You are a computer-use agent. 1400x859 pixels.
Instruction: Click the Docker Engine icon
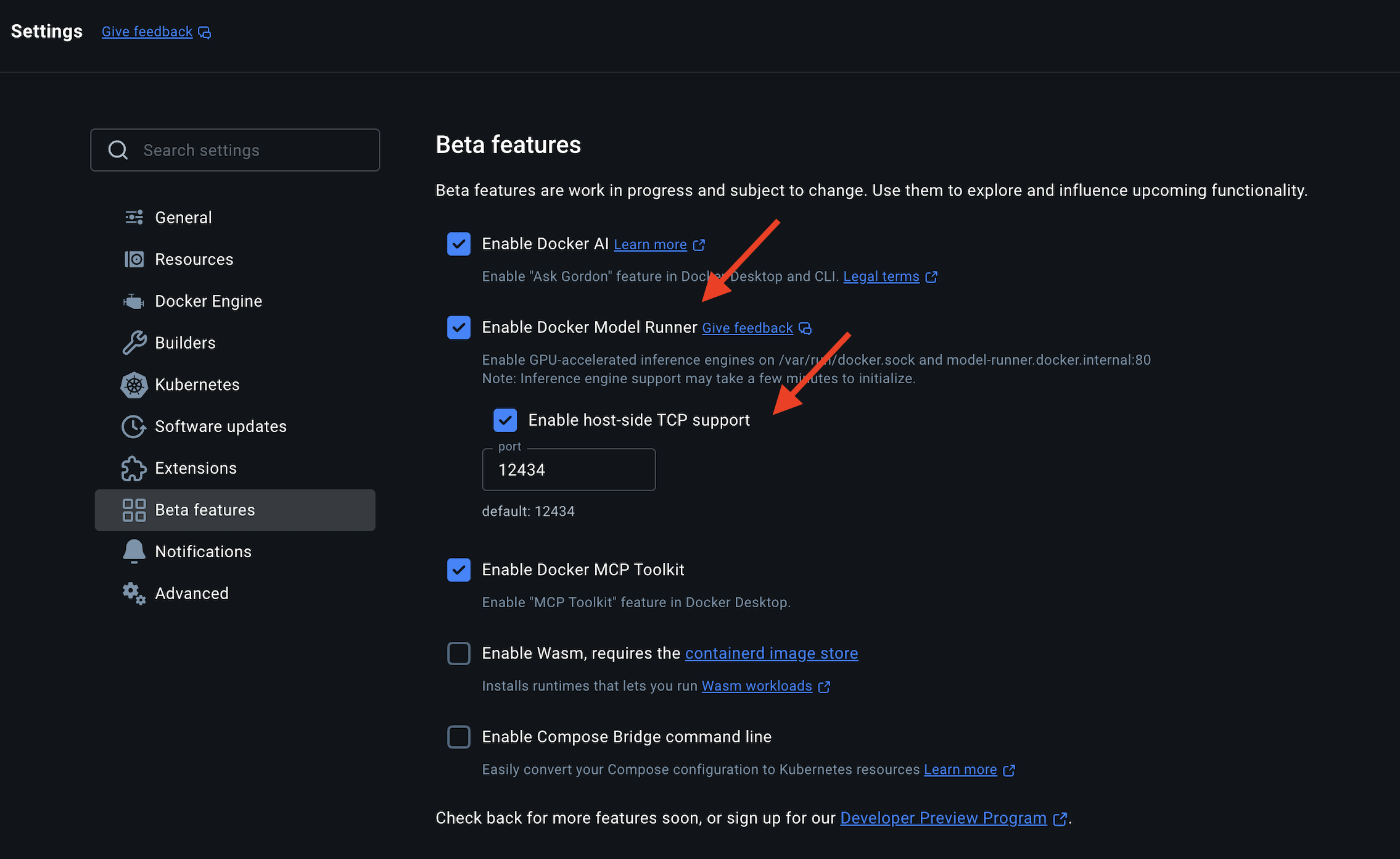click(x=134, y=301)
